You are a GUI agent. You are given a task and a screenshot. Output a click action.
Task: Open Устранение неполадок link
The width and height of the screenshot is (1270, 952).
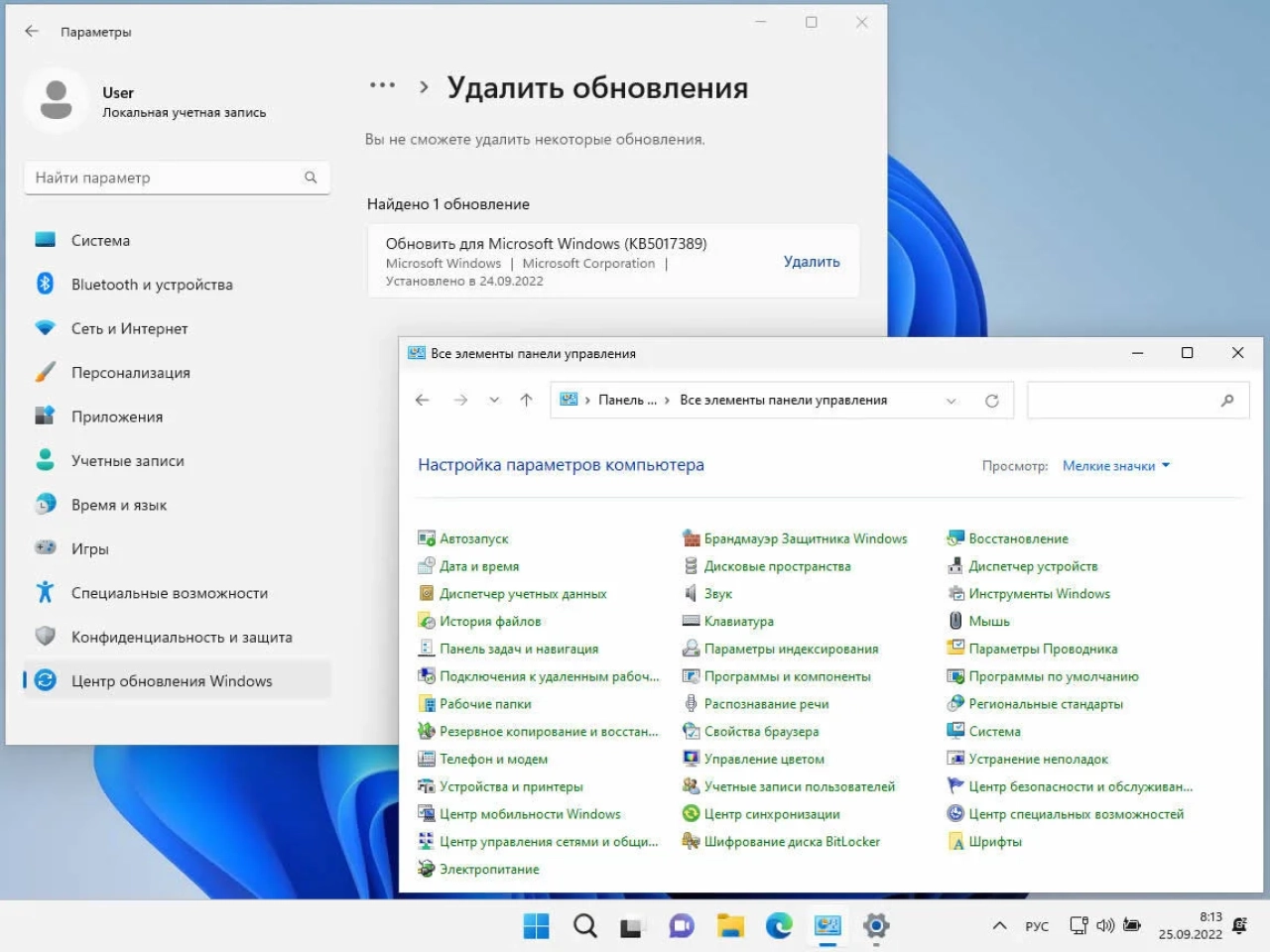tap(1038, 759)
